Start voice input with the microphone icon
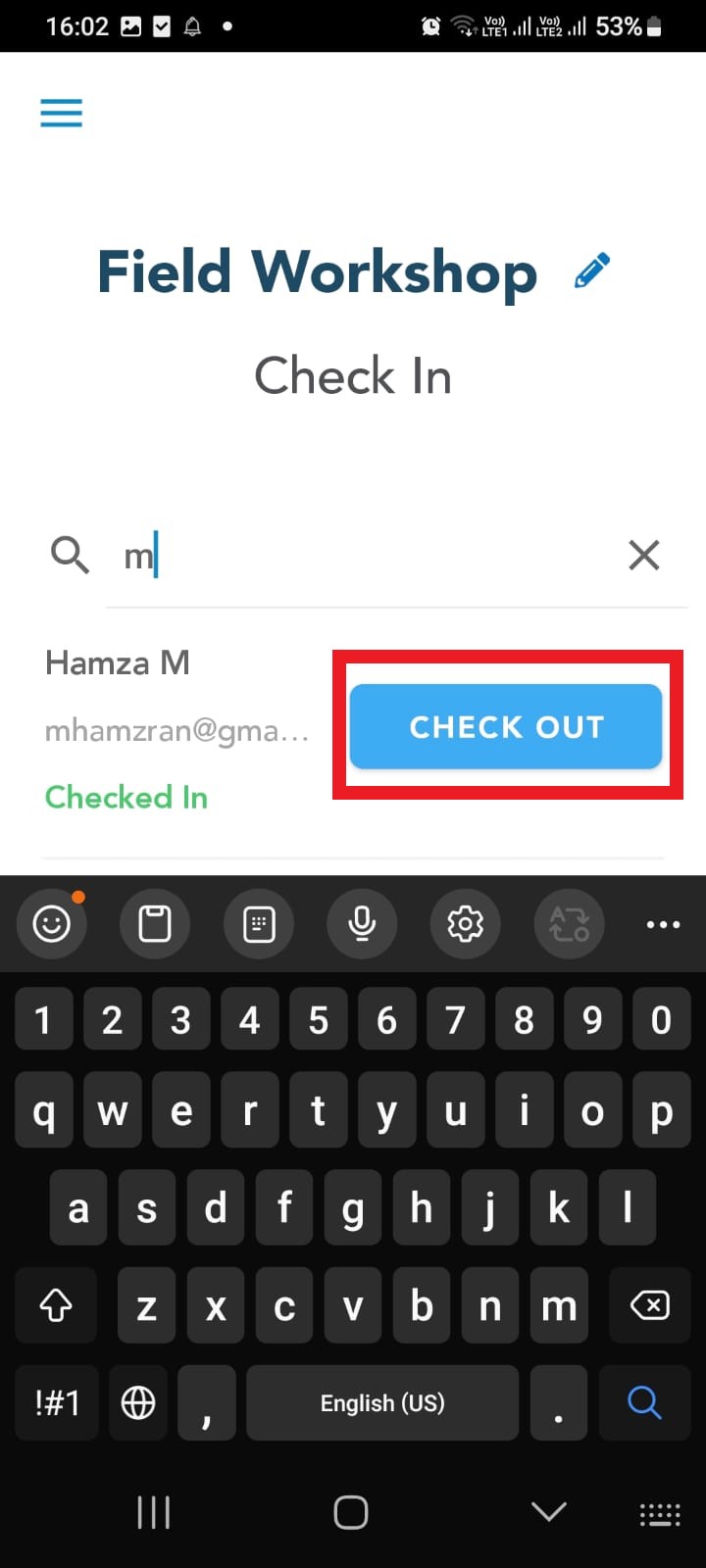Screen dimensions: 706x1568 pos(362,923)
